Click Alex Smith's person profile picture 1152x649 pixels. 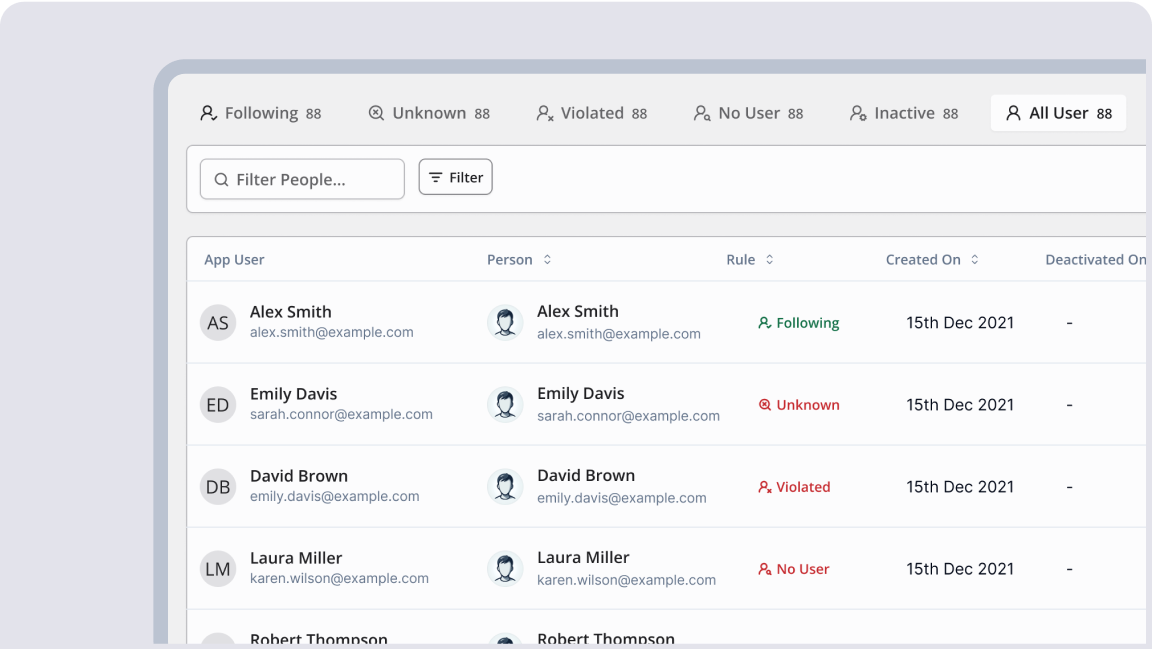coord(505,323)
